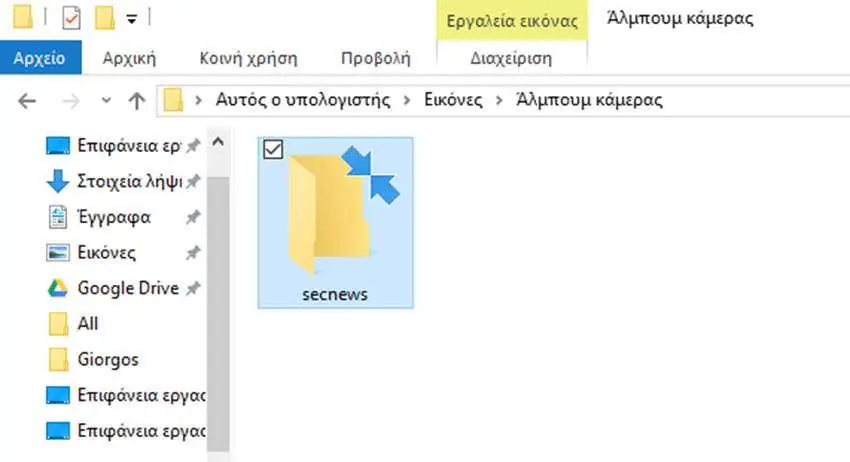Click Αυτός ο υπολογιστής in address bar
Screen dimensions: 850x462
click(x=303, y=100)
